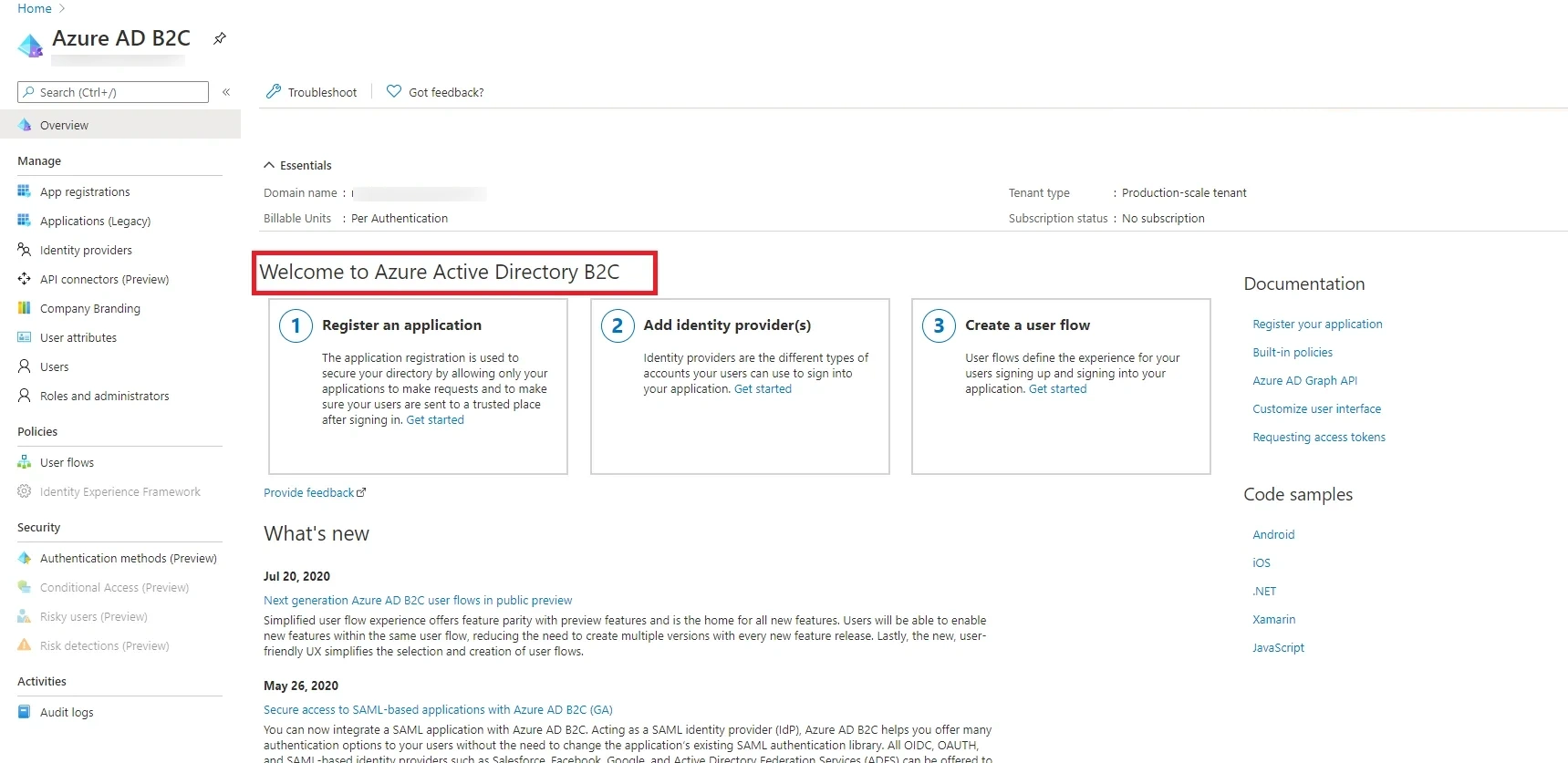Click the Production-scale tenant value

(1184, 192)
